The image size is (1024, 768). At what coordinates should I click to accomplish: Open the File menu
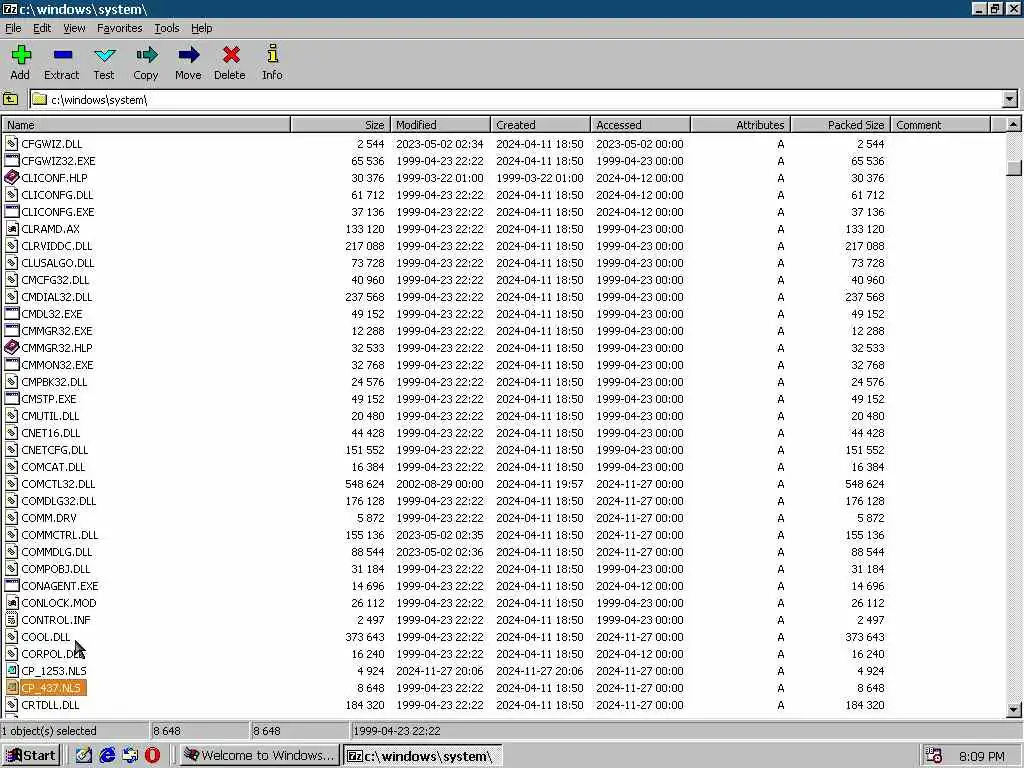pos(13,28)
